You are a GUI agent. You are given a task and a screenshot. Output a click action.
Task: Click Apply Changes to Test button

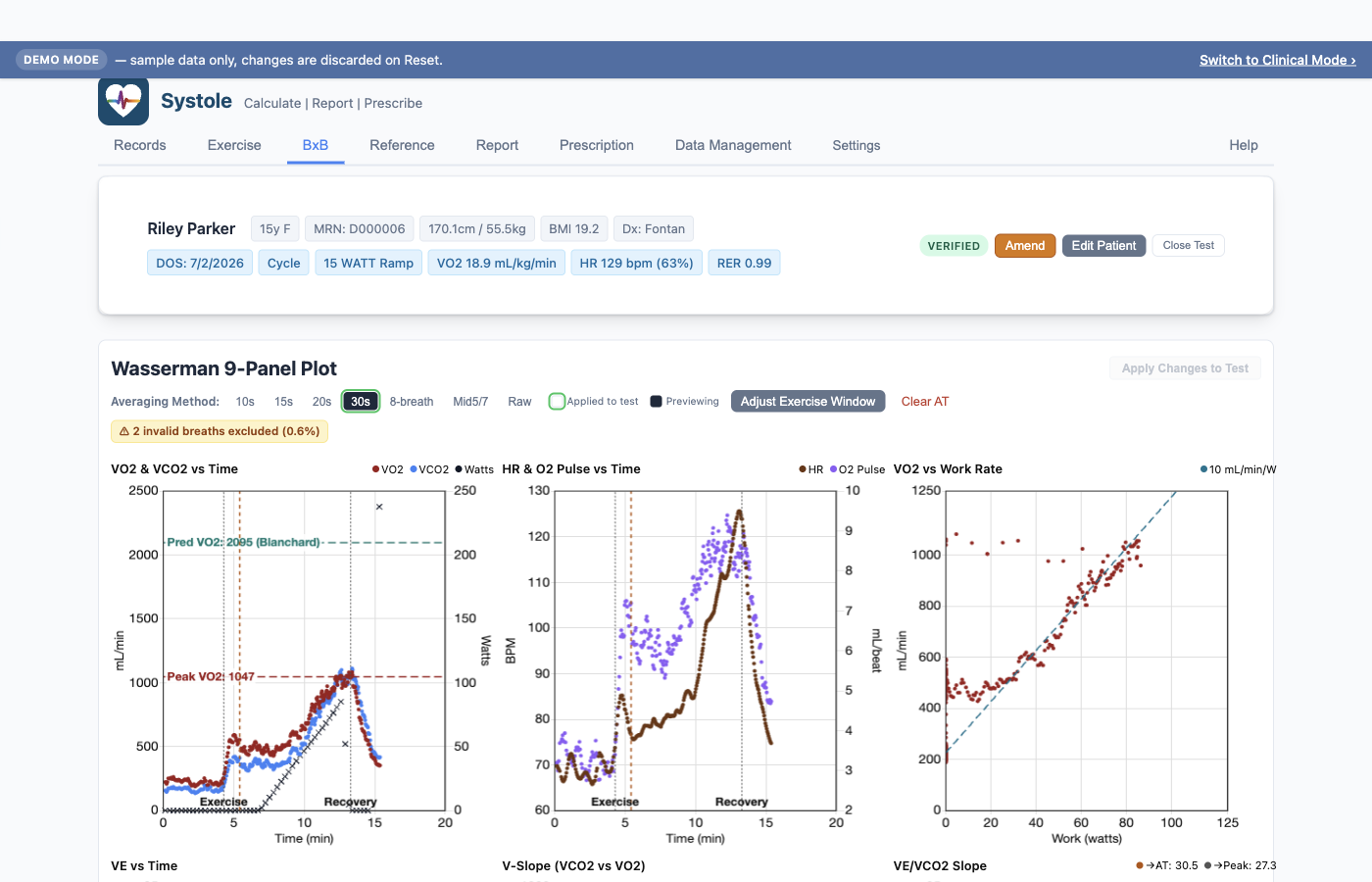click(x=1185, y=368)
